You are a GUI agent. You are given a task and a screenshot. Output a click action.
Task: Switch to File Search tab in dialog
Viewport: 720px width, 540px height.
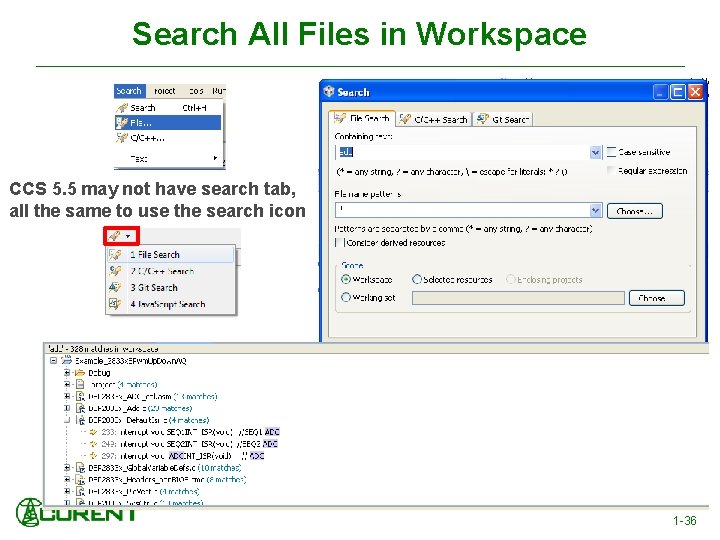362,118
